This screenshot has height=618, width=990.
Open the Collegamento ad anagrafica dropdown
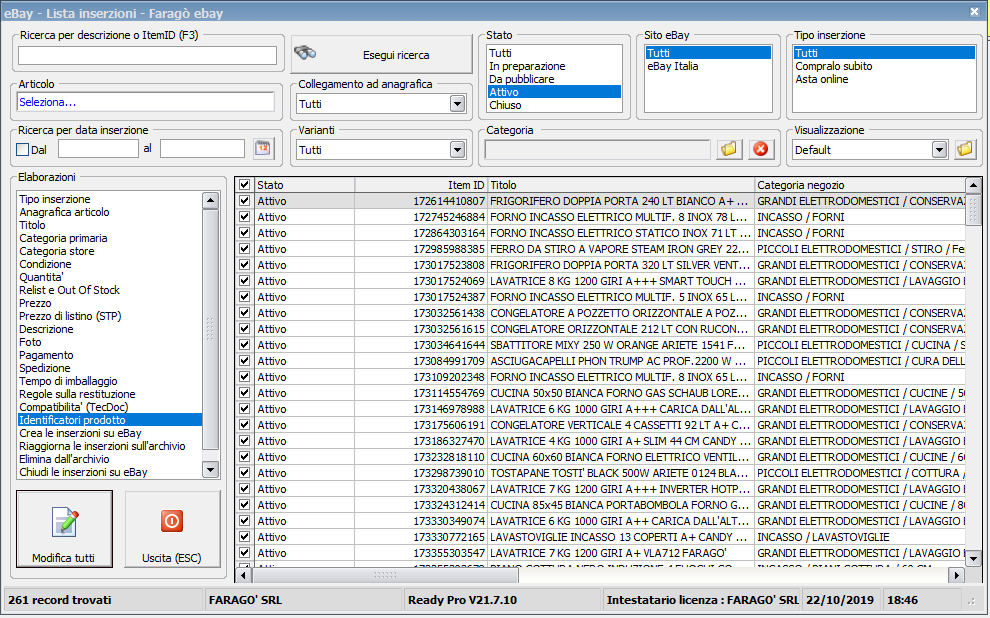458,104
